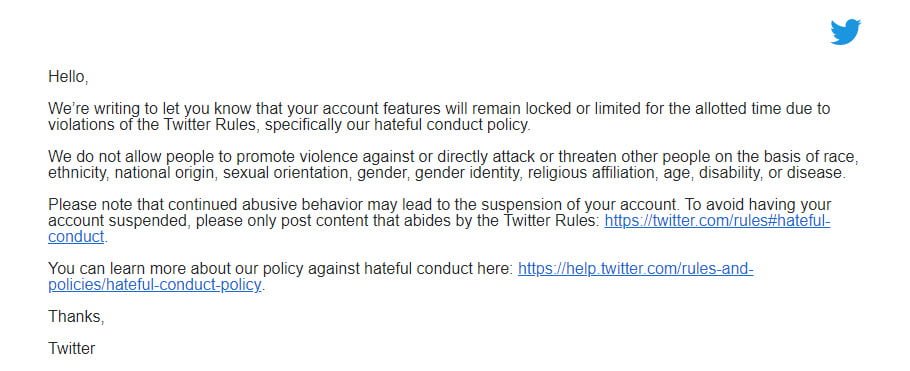The height and width of the screenshot is (371, 910).
Task: Click the 'Thanks,' closing line
Action: pyautogui.click(x=76, y=316)
